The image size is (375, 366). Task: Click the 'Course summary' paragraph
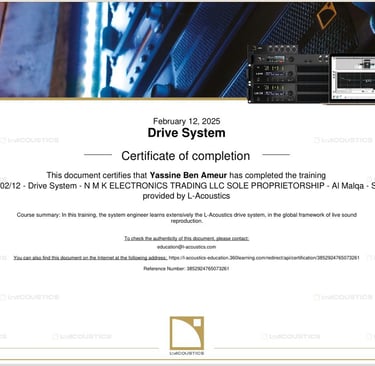point(187,218)
